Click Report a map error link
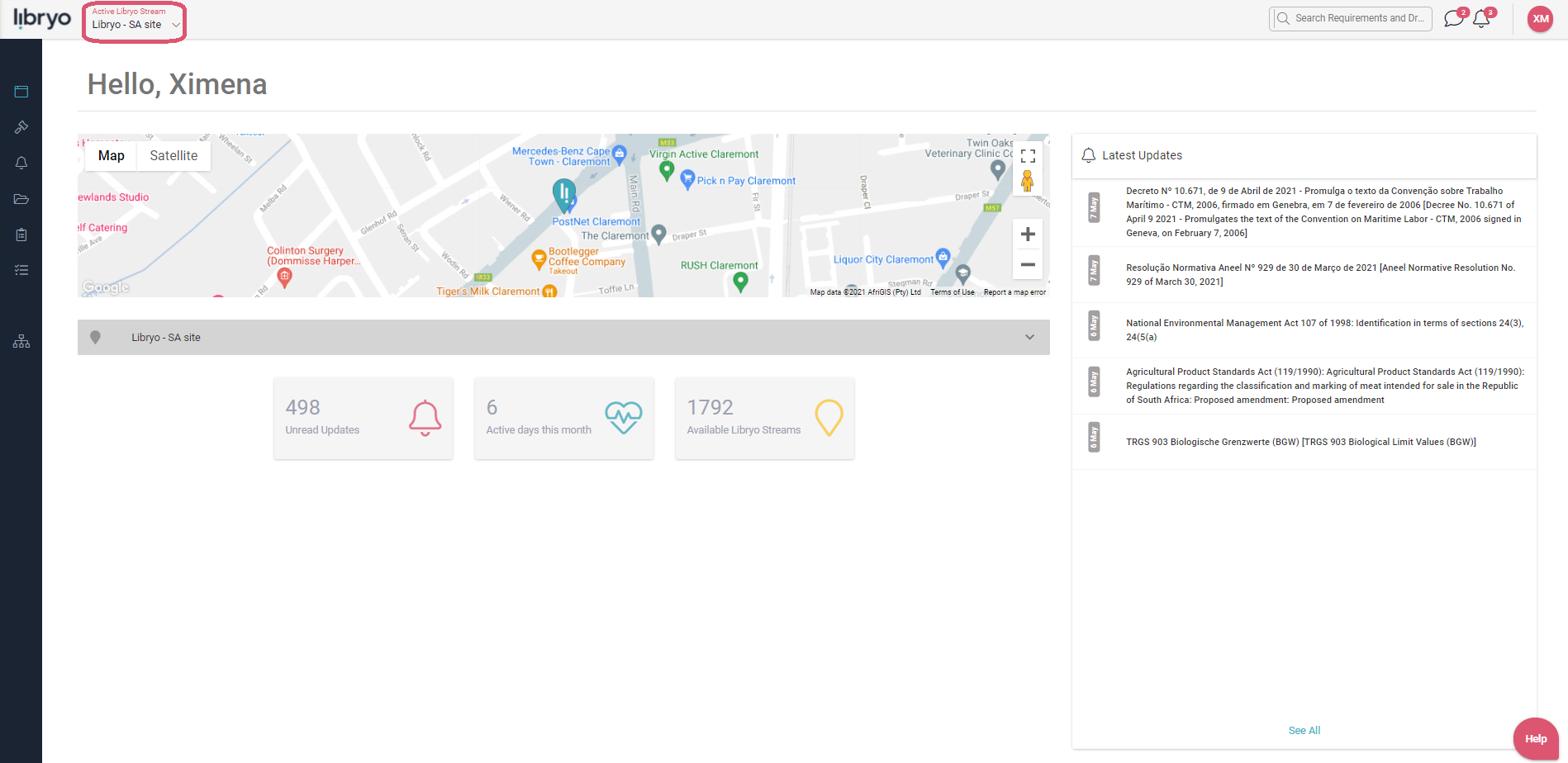 [x=1014, y=292]
